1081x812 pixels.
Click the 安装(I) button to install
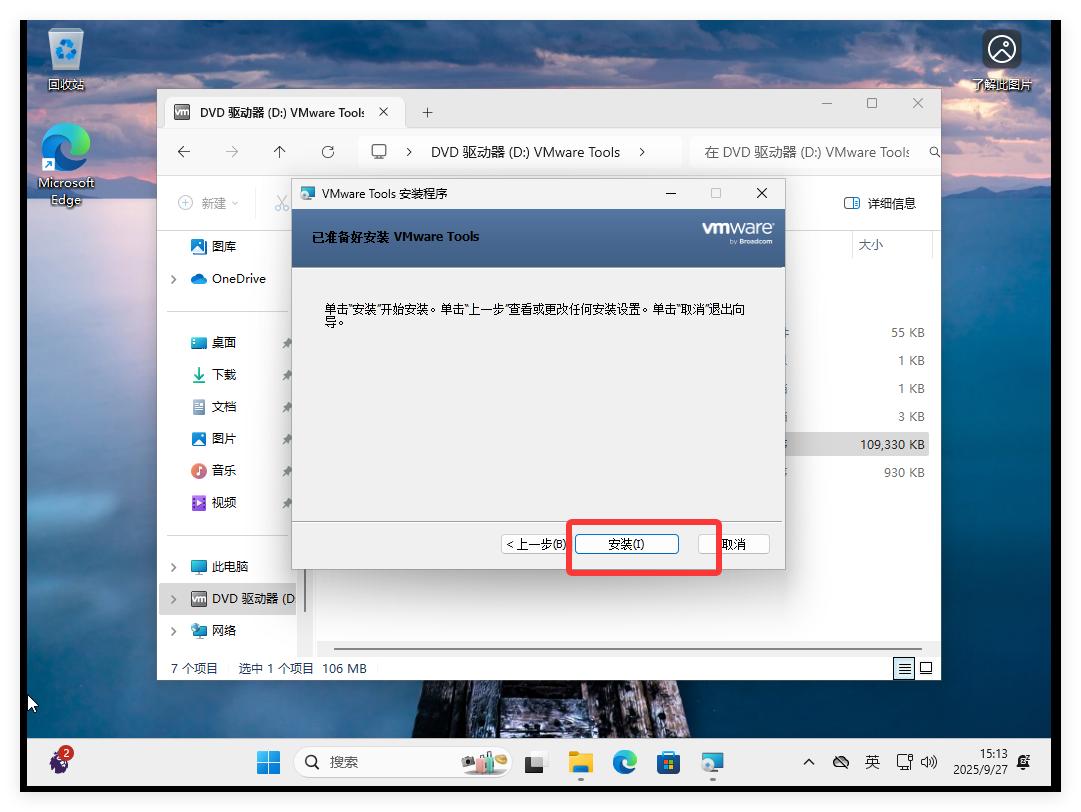[627, 543]
